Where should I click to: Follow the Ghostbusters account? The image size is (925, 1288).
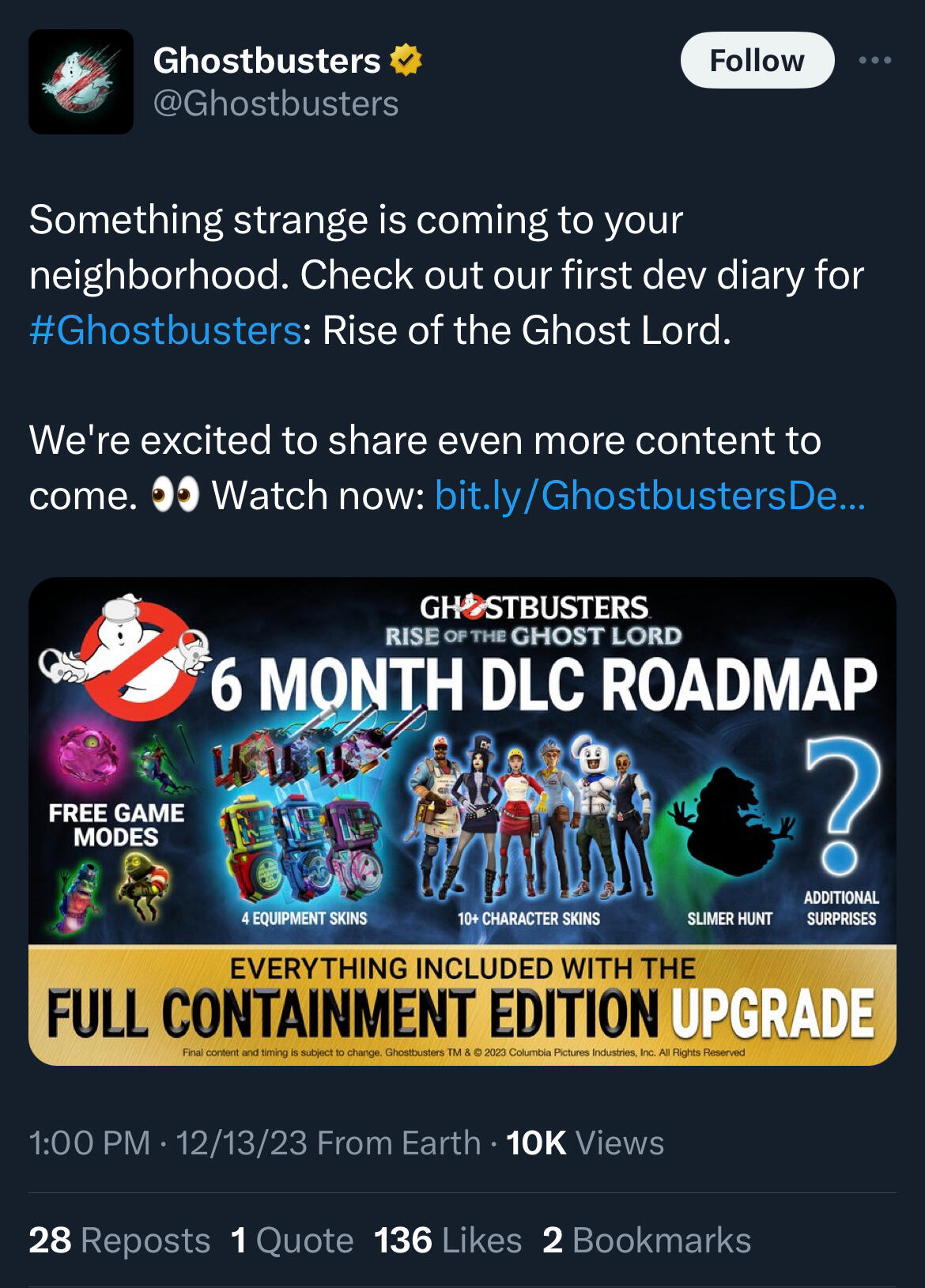click(x=757, y=60)
